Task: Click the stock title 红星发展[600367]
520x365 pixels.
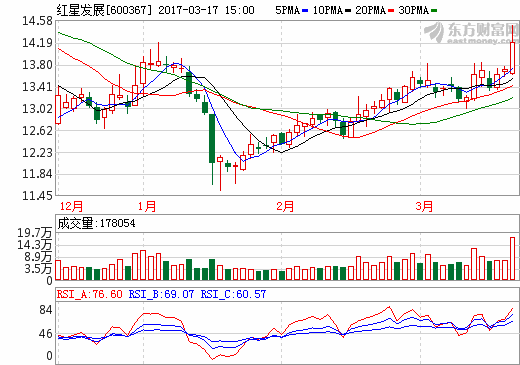Action: click(104, 10)
